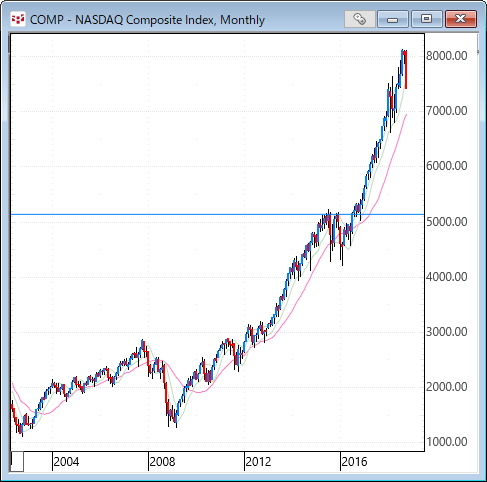Maximize the COMP chart window
This screenshot has width=487, height=482.
coord(426,19)
